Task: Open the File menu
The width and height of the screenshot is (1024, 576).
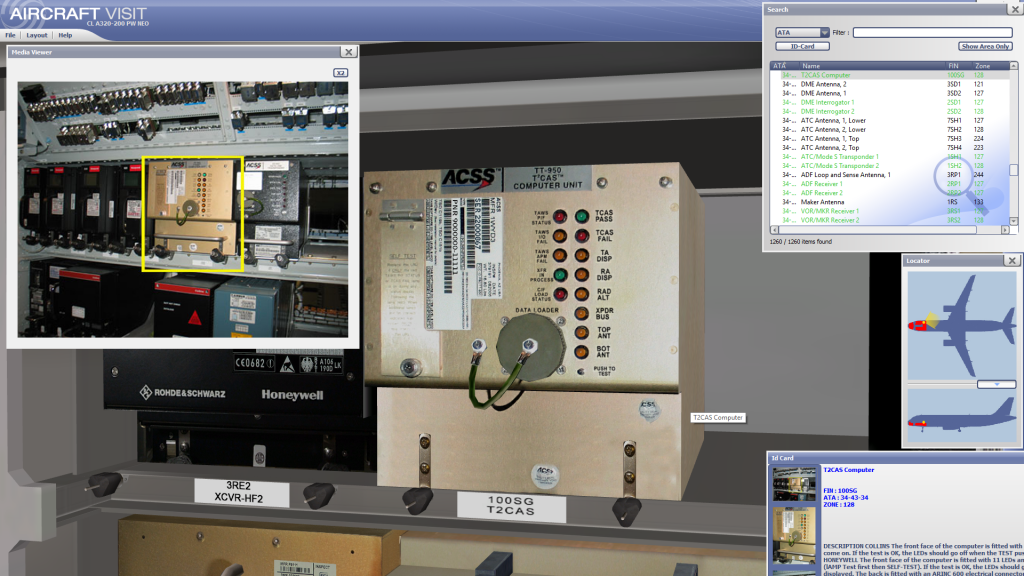Action: pos(10,35)
